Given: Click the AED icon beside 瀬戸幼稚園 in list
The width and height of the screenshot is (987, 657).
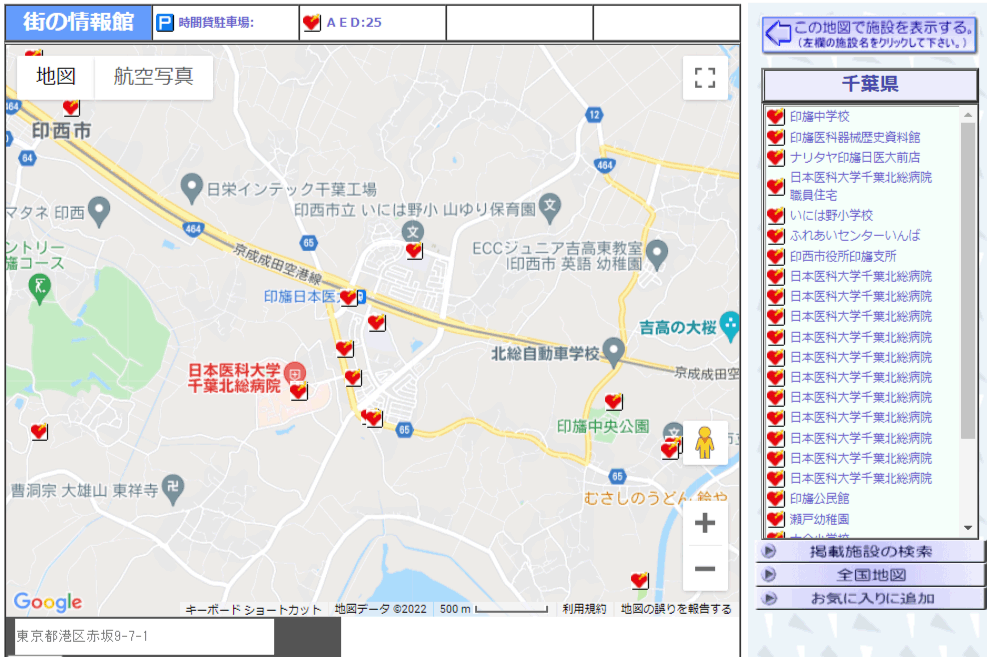Looking at the screenshot, I should [x=776, y=520].
